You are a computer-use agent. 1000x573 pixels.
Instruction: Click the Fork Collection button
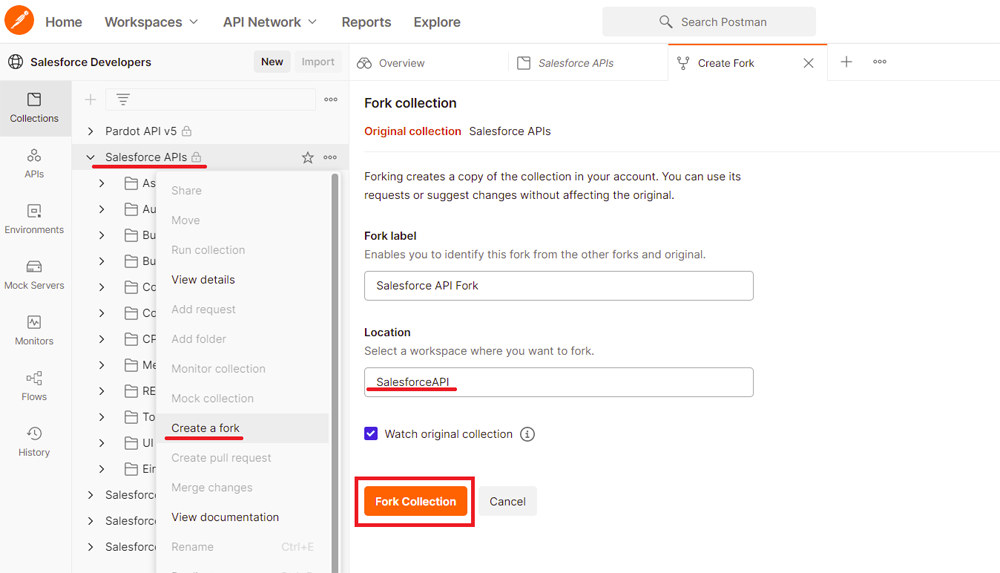coord(415,502)
